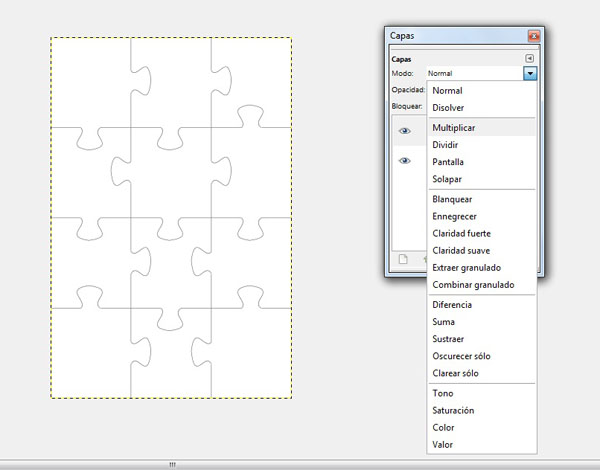The width and height of the screenshot is (600, 470).
Task: Choose Claridad fuerte mode
Action: [x=482, y=233]
